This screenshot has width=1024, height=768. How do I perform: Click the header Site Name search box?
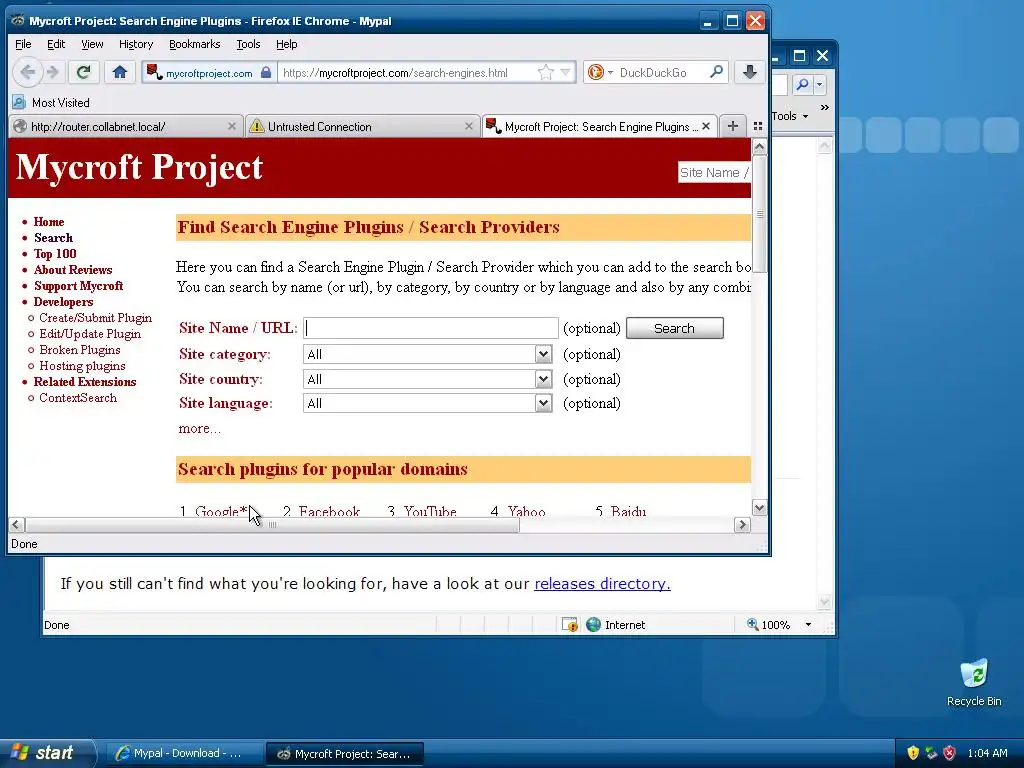coord(714,172)
